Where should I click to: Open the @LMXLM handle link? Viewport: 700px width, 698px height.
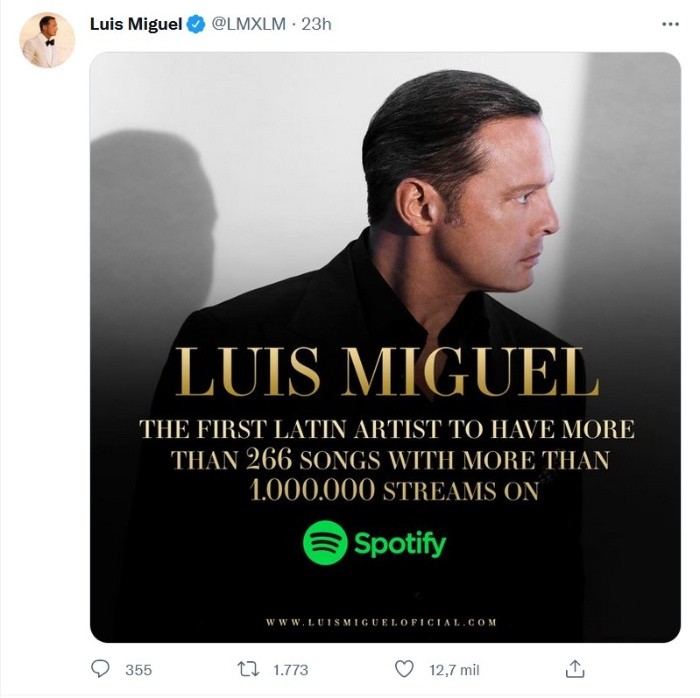click(x=244, y=24)
